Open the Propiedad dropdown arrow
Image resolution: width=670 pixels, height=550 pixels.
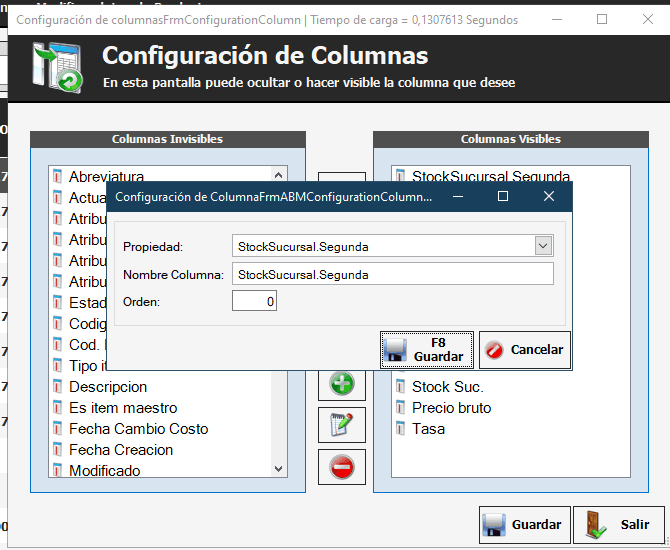tap(543, 246)
